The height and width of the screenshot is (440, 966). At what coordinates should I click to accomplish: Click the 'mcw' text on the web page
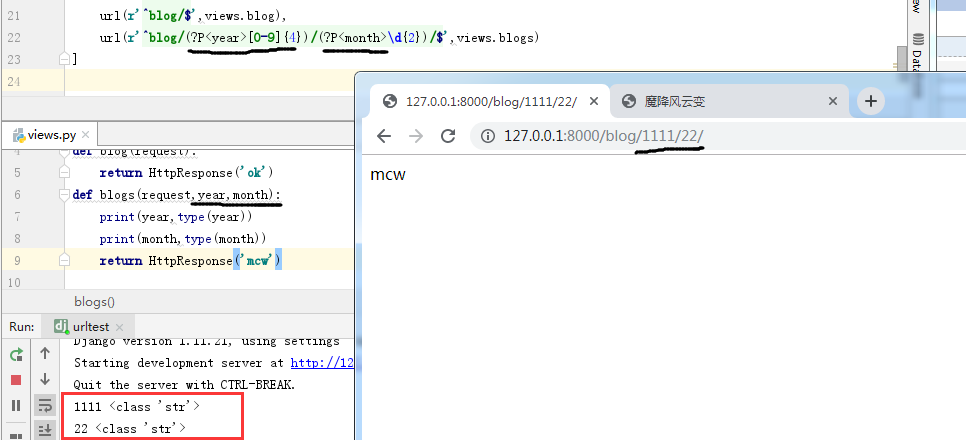(388, 175)
